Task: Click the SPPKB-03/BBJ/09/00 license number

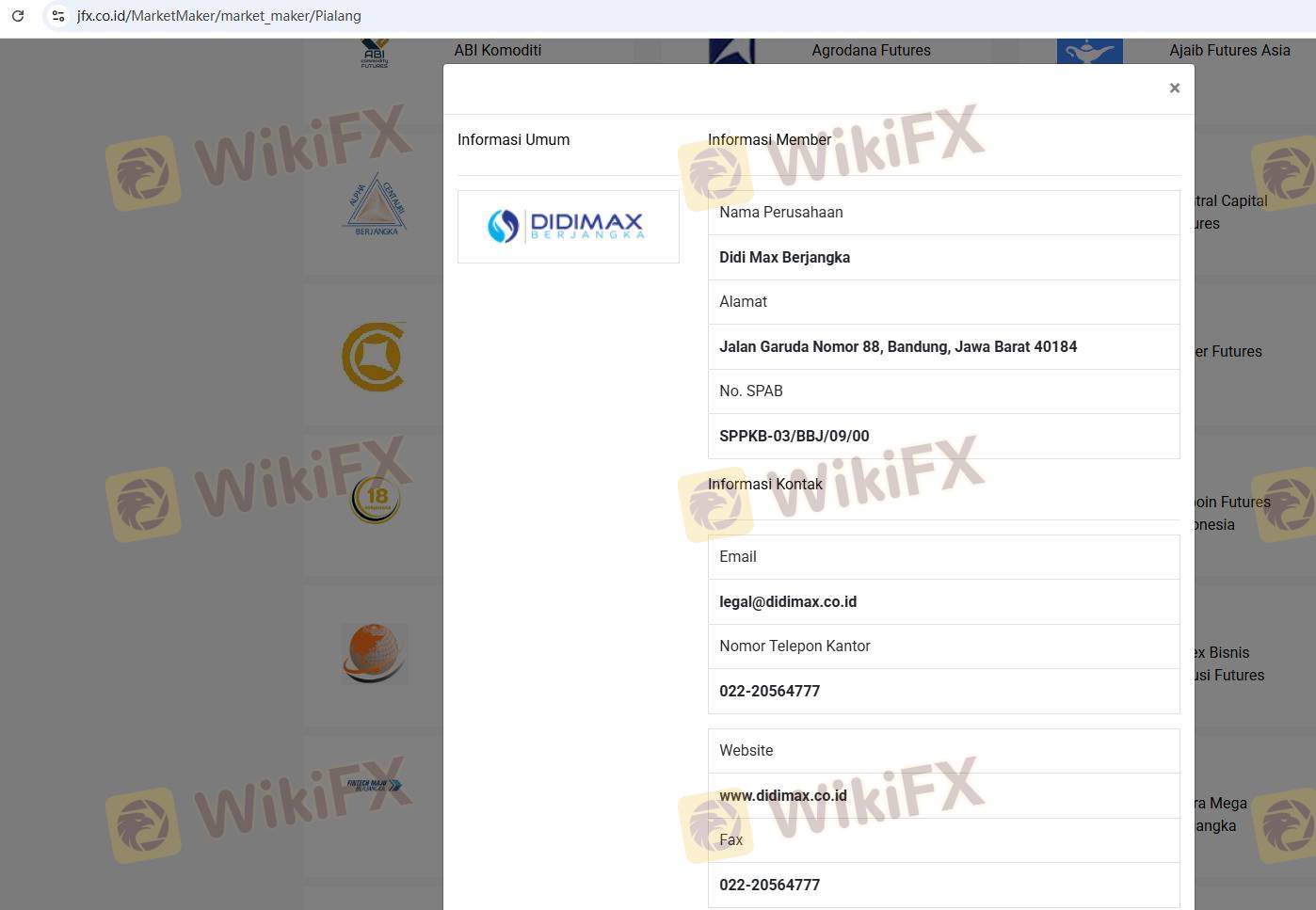Action: (794, 437)
